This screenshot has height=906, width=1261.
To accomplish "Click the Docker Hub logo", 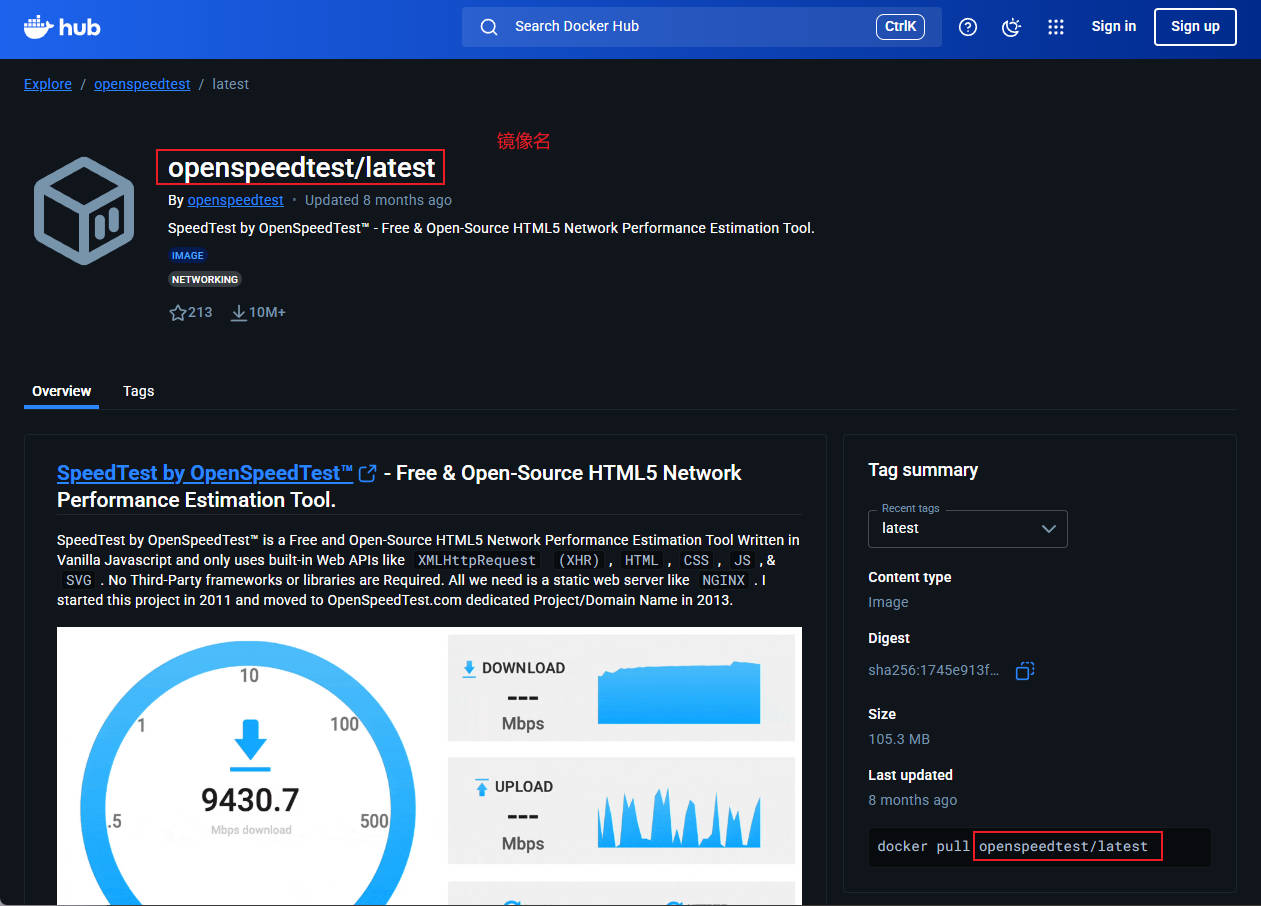I will (x=62, y=27).
